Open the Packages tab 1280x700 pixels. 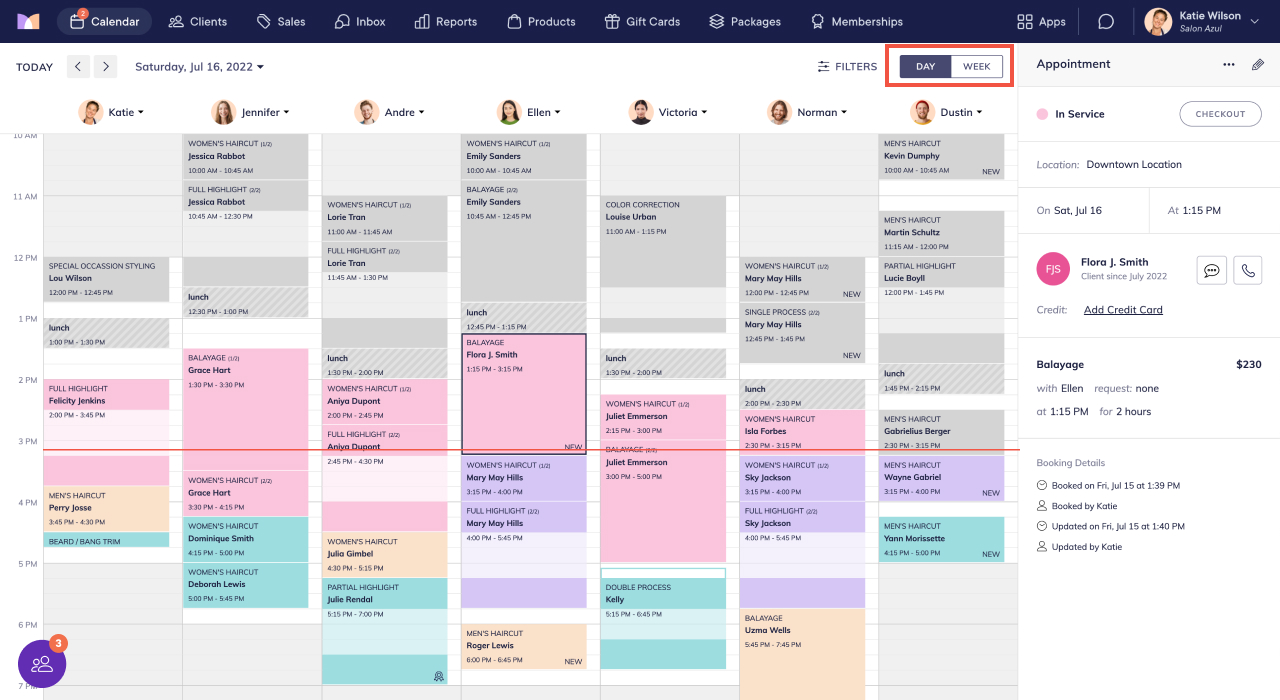pyautogui.click(x=745, y=21)
